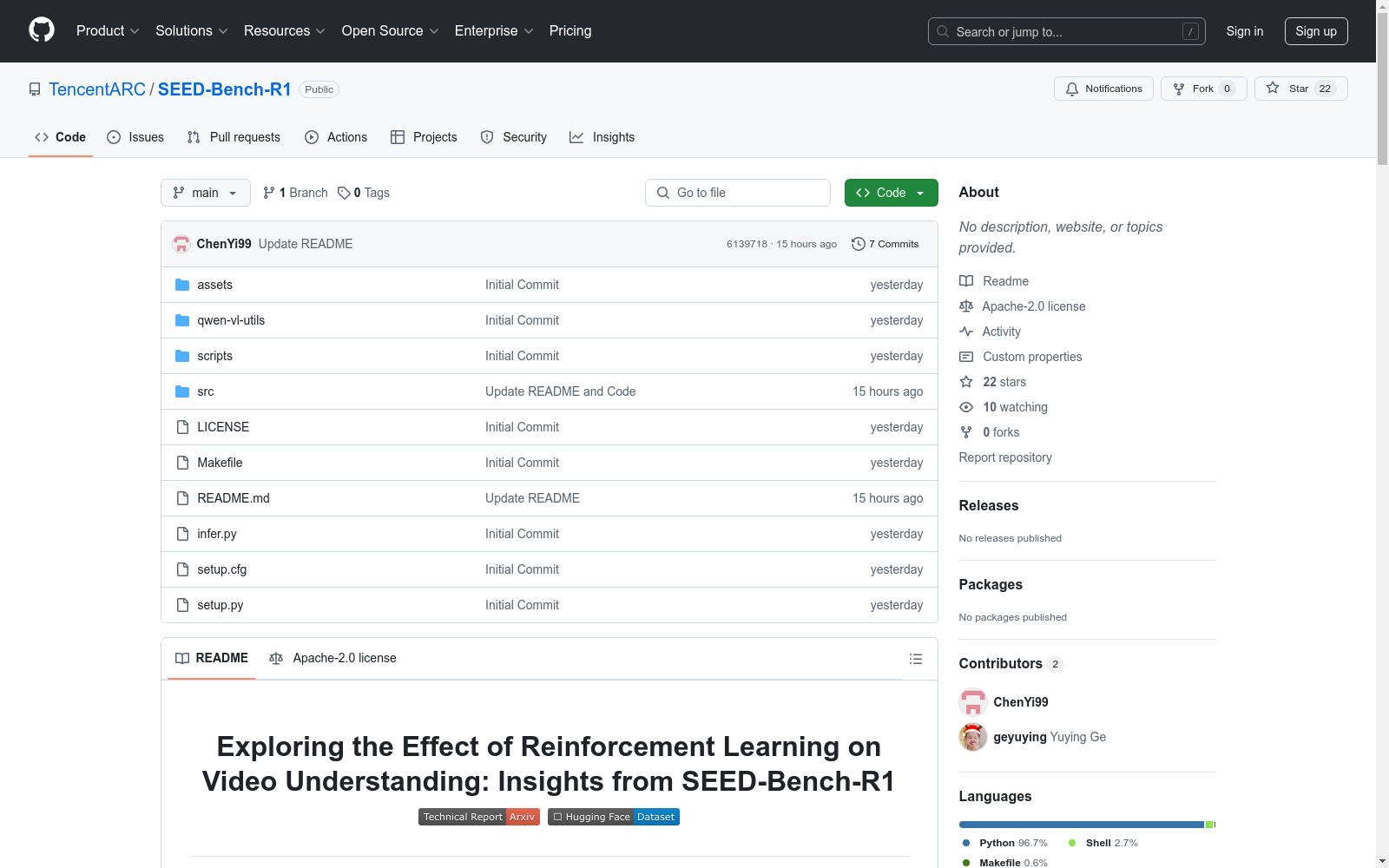Click the repository icon beside TencentARC
The height and width of the screenshot is (868, 1389).
(35, 89)
